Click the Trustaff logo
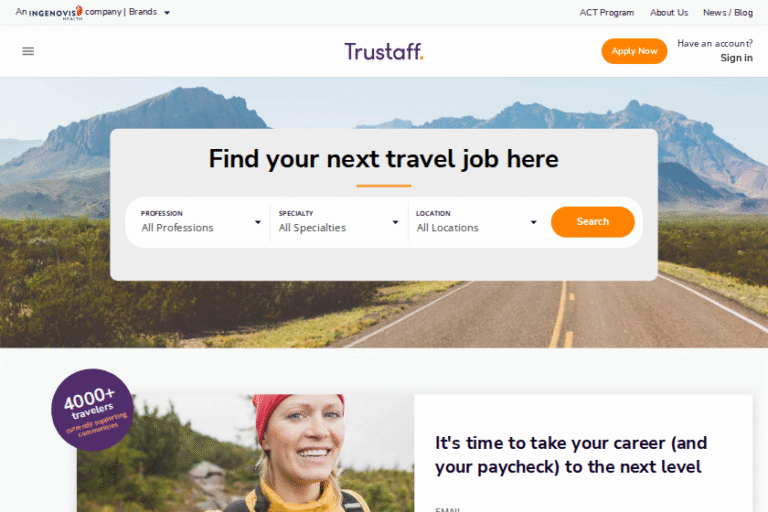The width and height of the screenshot is (768, 512). tap(384, 51)
